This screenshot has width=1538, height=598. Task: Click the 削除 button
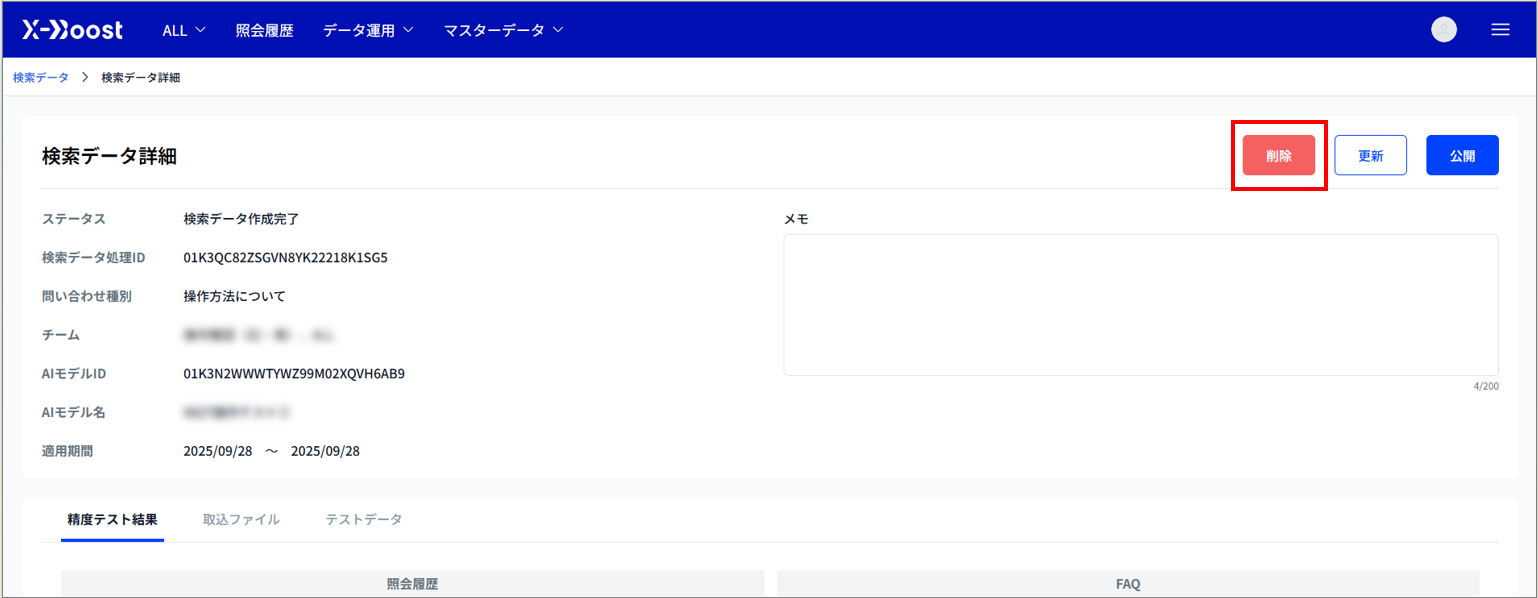click(1278, 155)
